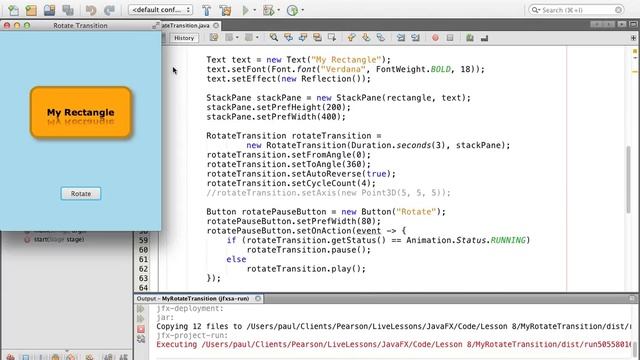Open the search magnifier options dropdown
Screen dimensions: 640x360
[536, 9]
